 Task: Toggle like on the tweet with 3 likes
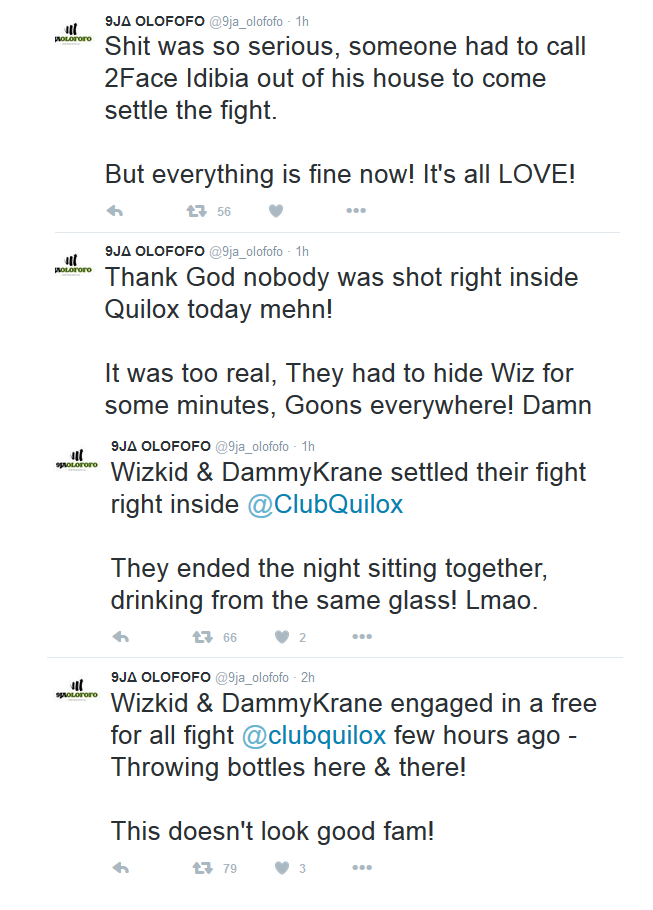[282, 868]
